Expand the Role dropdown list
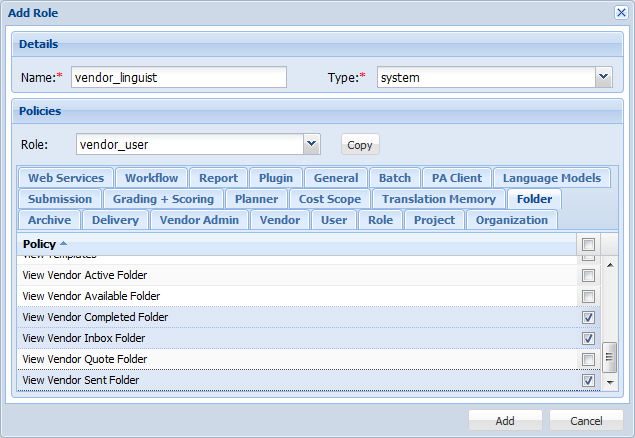The image size is (635, 438). pos(312,144)
